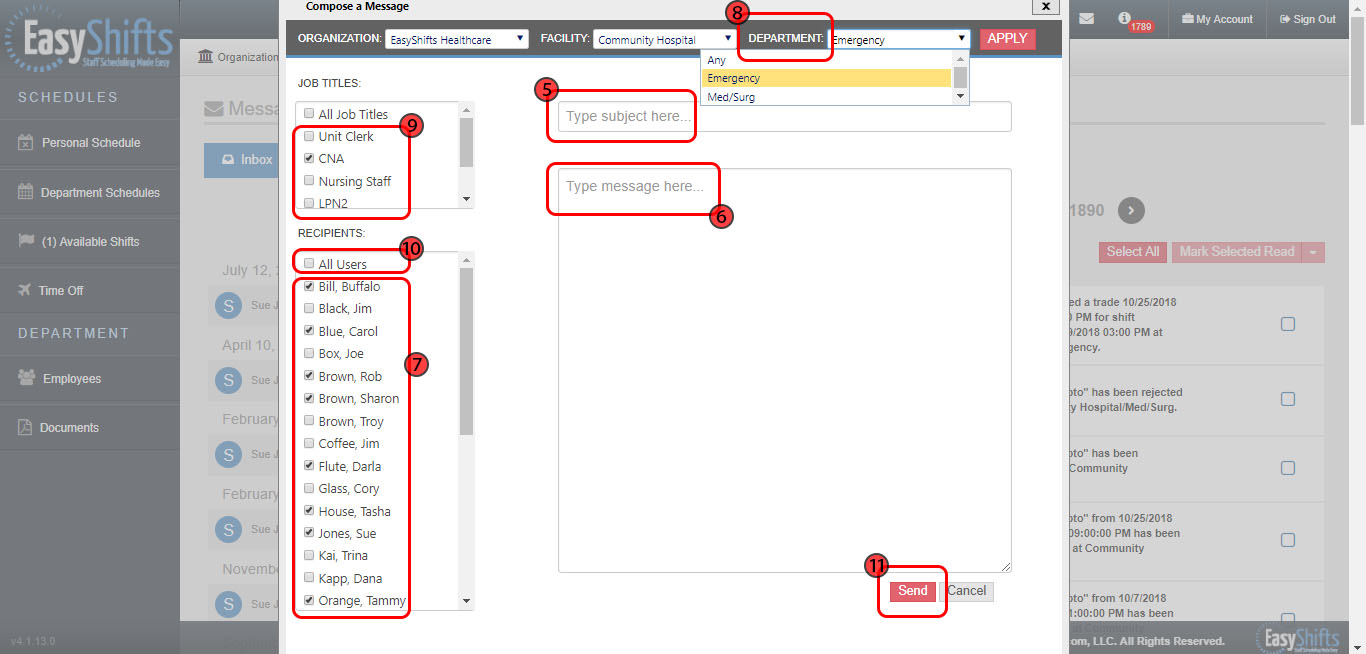Click into the message text area
This screenshot has height=654, width=1366.
(784, 370)
